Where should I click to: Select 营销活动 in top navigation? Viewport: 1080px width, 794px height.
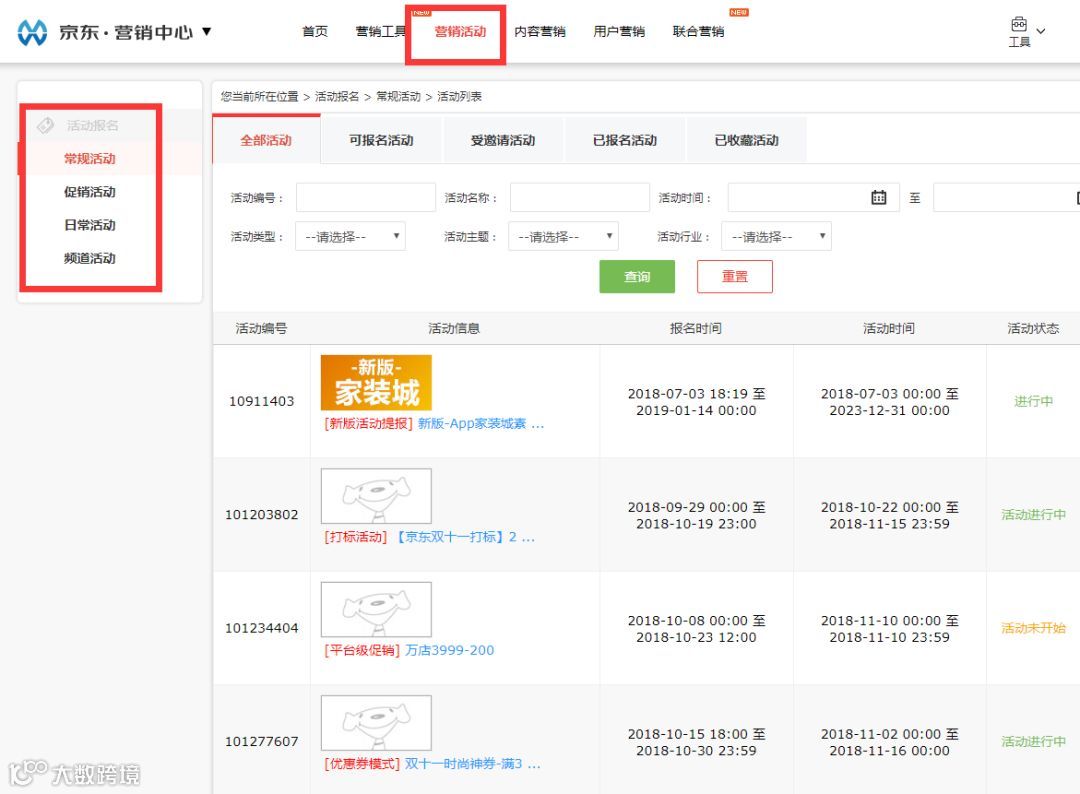(460, 31)
